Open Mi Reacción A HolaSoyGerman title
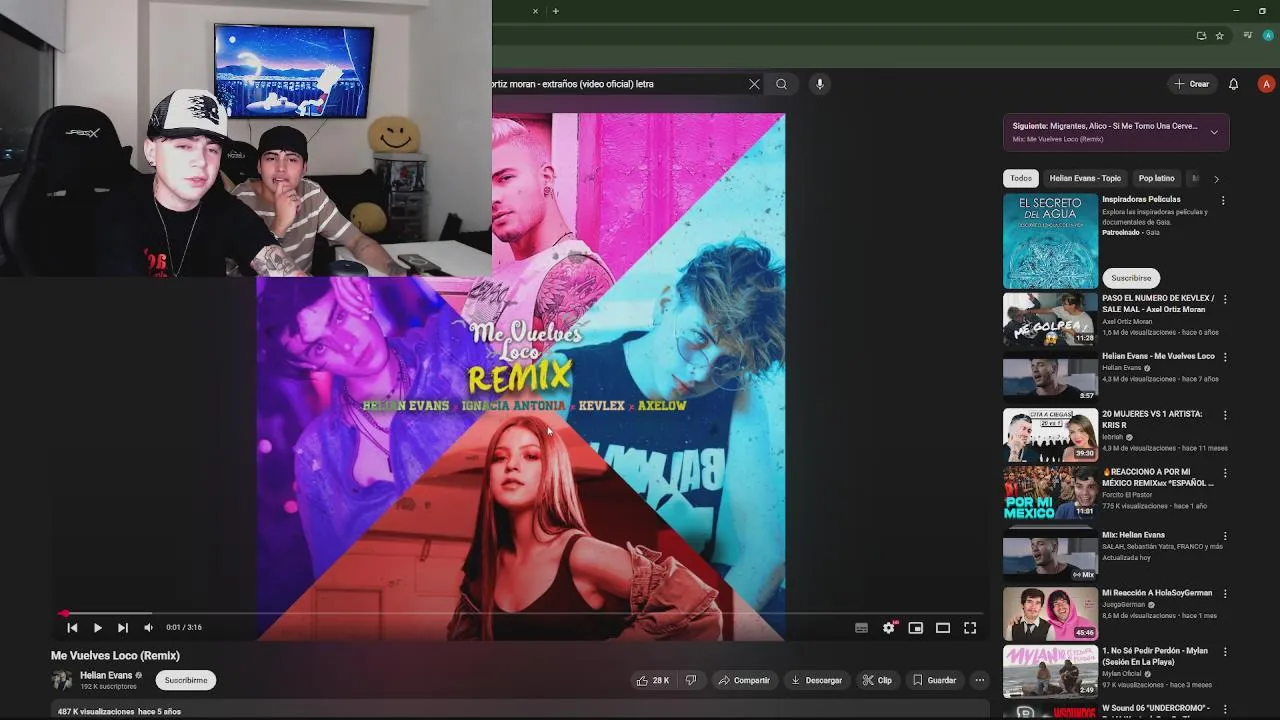 1157,593
